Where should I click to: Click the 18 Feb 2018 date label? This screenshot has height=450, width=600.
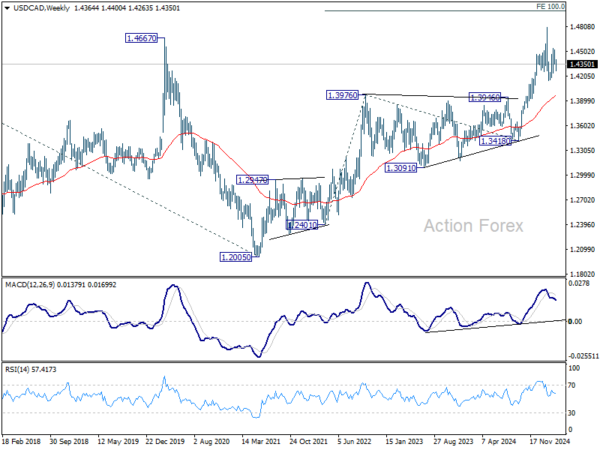tap(21, 441)
